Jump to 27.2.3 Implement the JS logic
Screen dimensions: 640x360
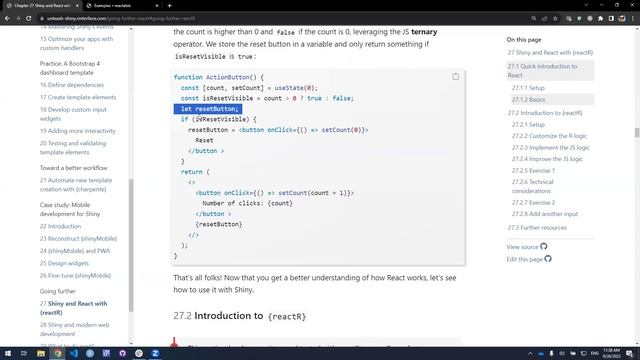551,147
